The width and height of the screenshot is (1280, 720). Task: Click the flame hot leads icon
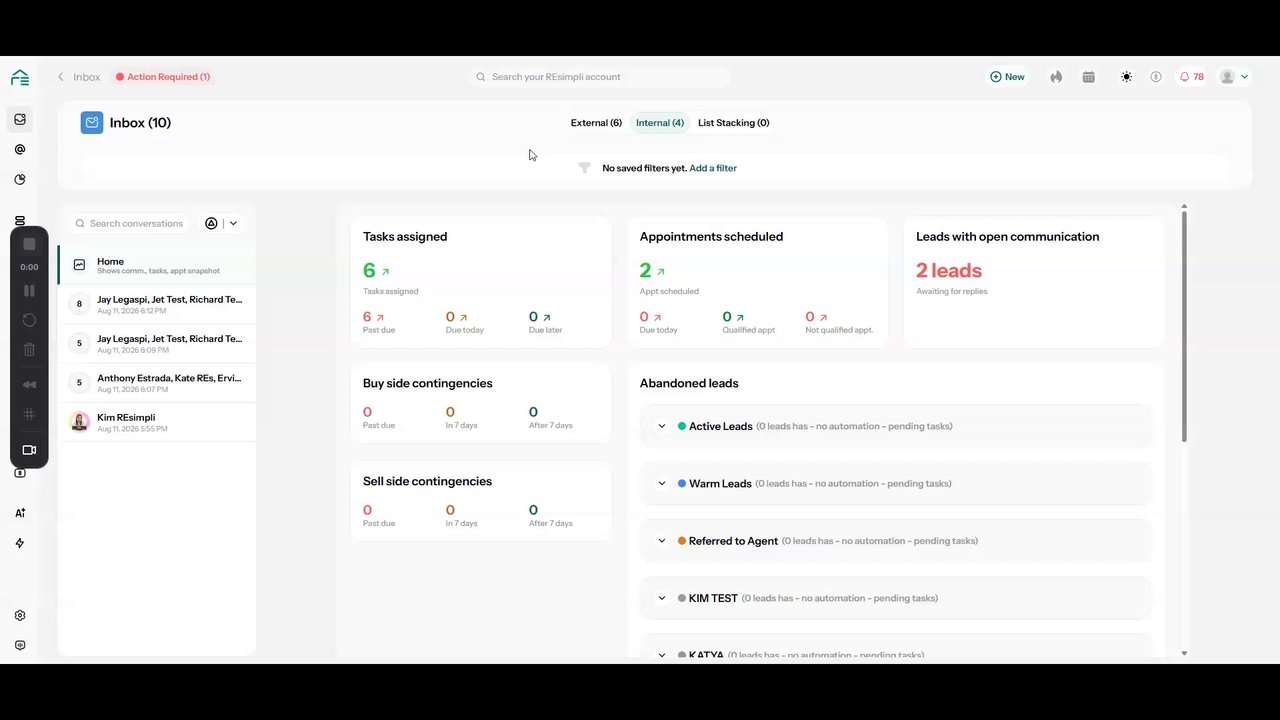[1056, 77]
